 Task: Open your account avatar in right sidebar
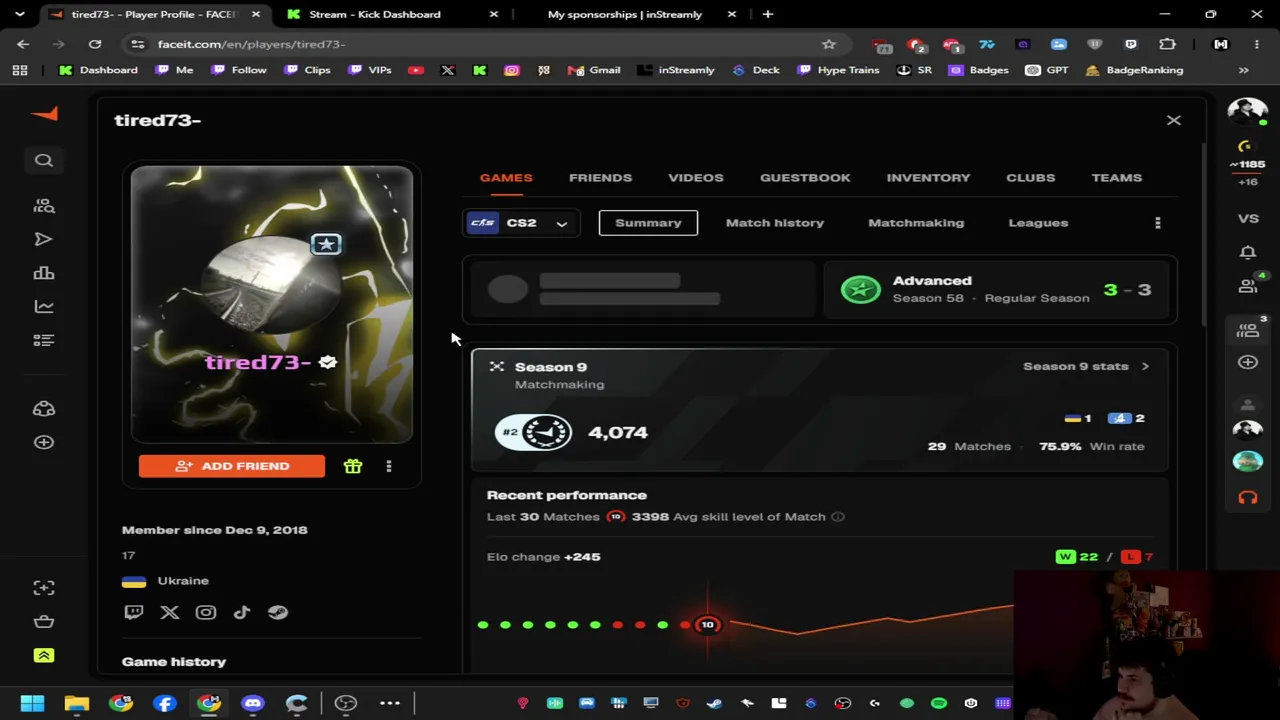click(x=1247, y=111)
